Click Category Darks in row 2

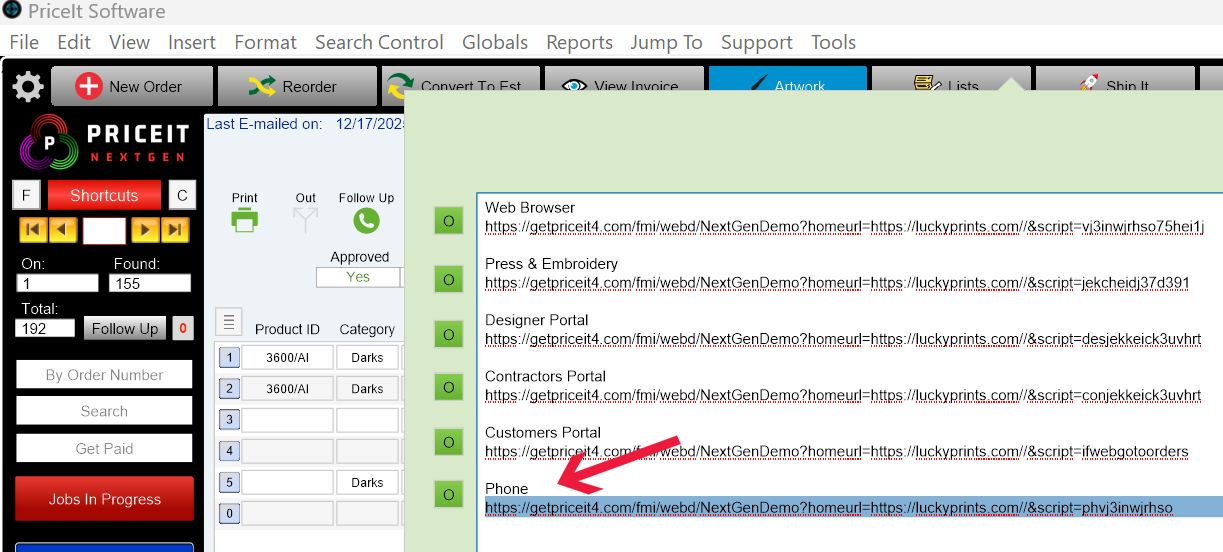pos(367,389)
